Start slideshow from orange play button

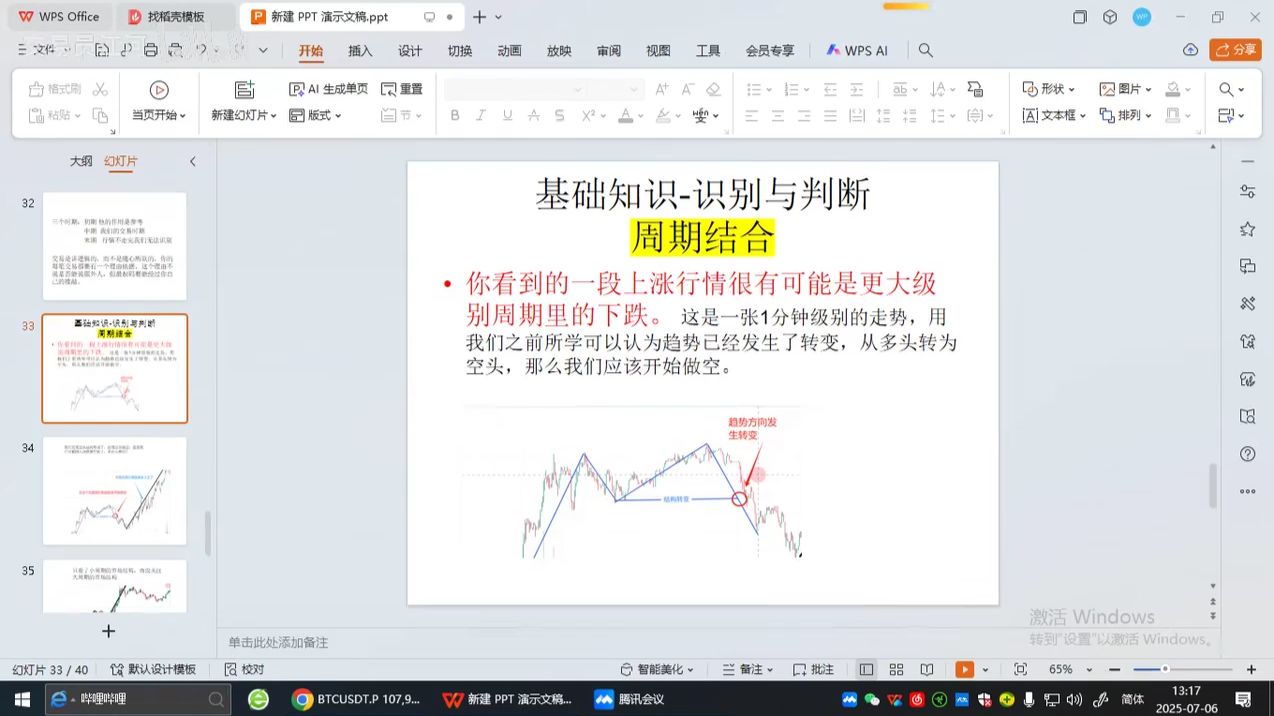[x=964, y=669]
